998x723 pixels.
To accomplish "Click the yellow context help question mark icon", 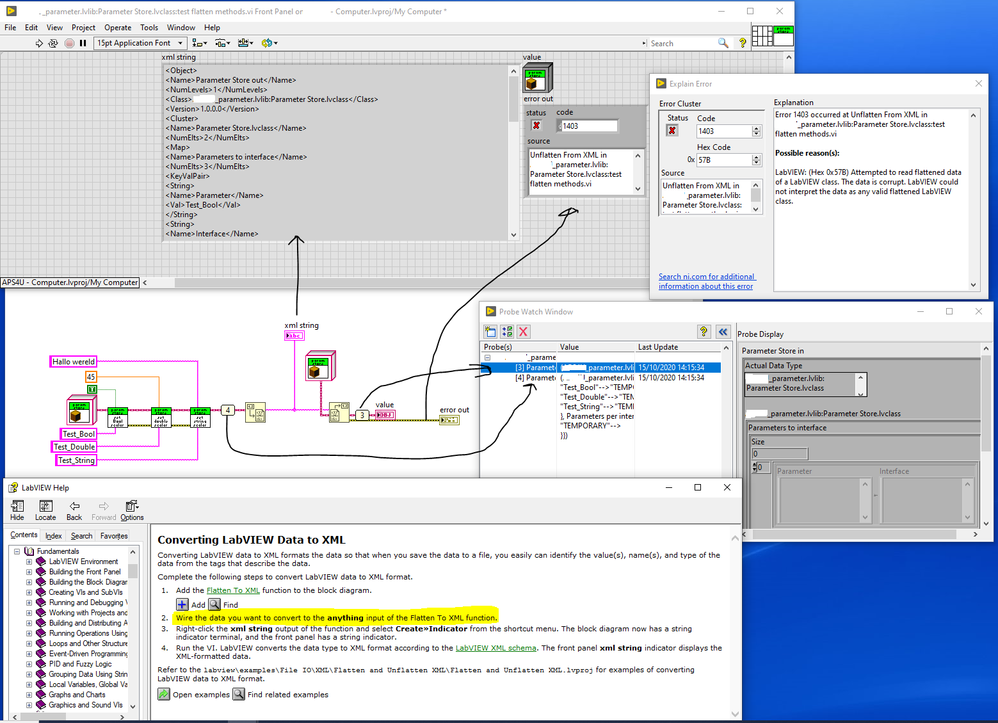I will tap(742, 43).
